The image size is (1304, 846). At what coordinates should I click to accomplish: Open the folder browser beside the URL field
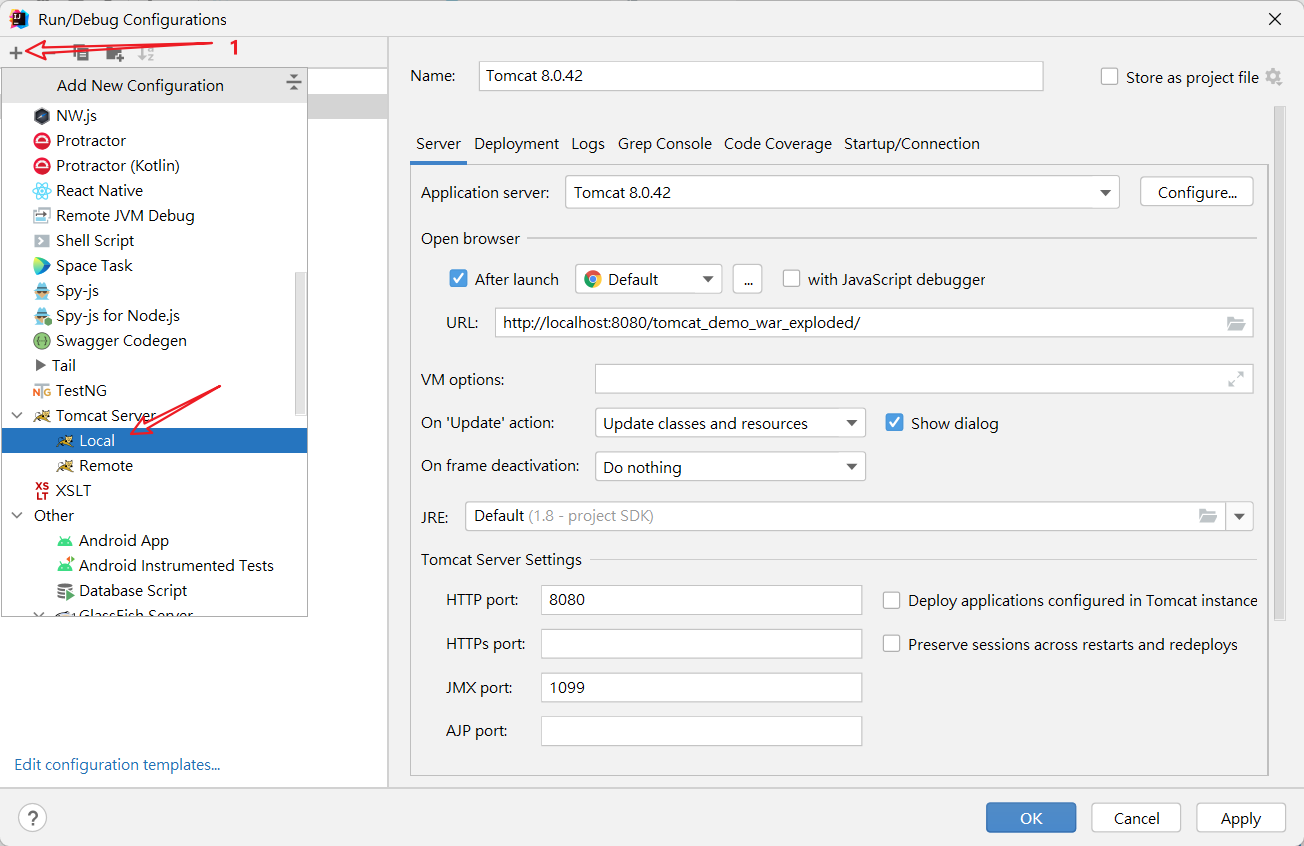(x=1237, y=322)
